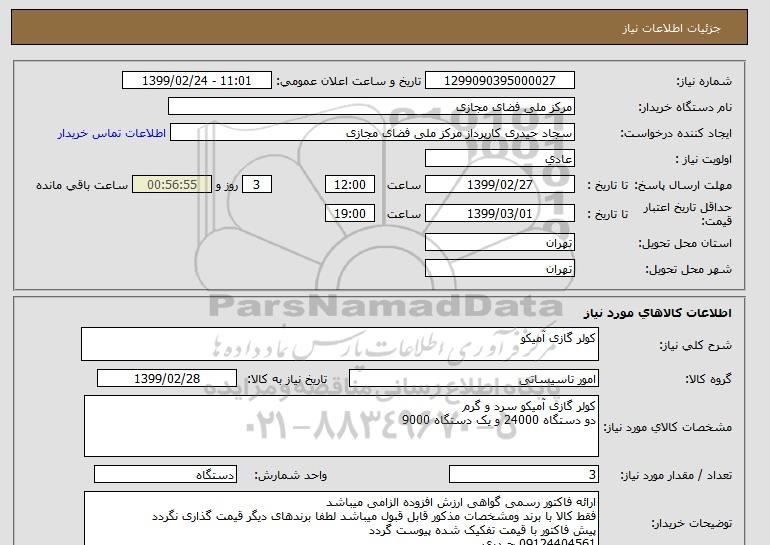Click the goods specification text area
The image size is (770, 545).
(341, 426)
